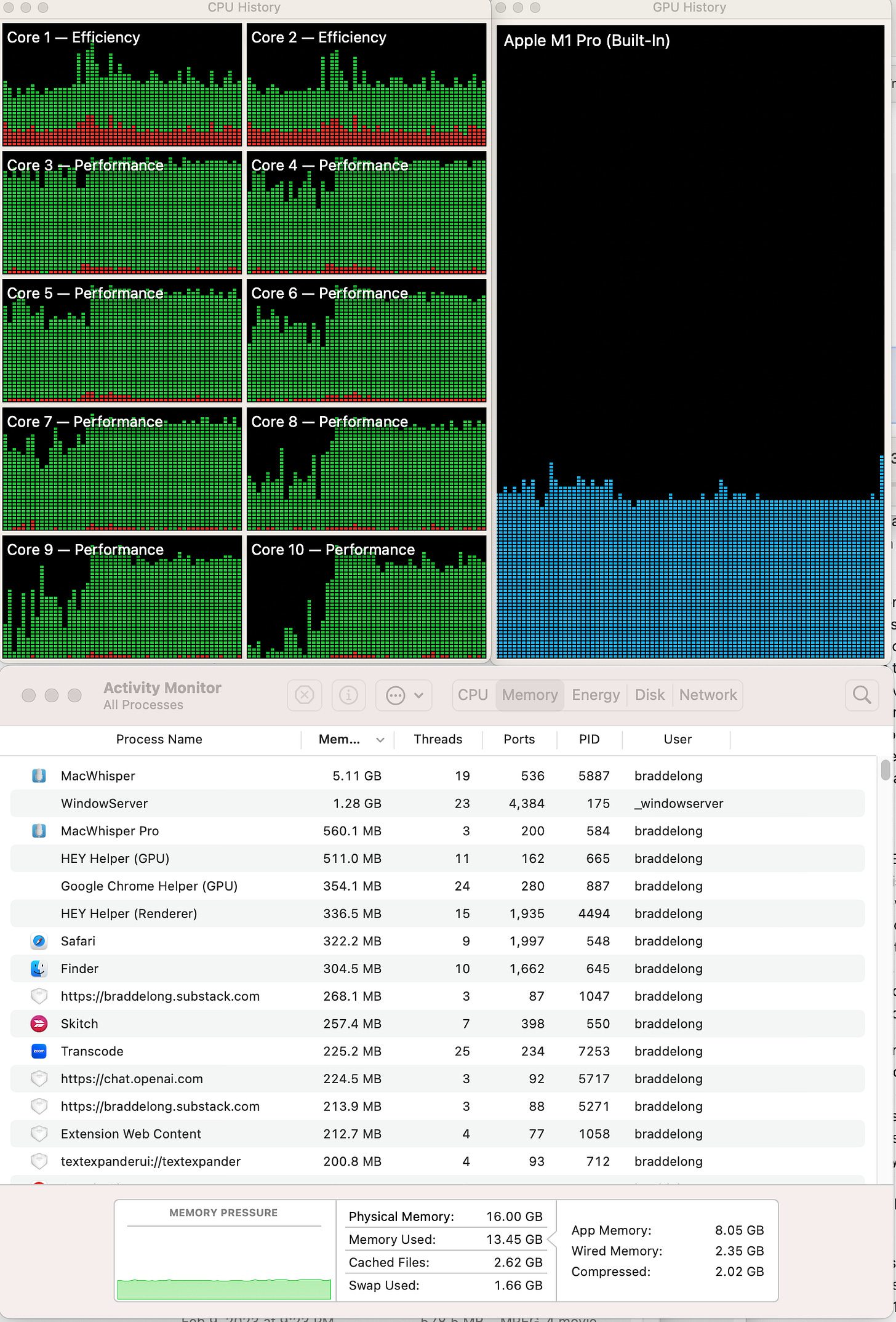Click the Swap Used 1.66 GB value
Screen dimensions: 896x1322
tap(518, 1286)
